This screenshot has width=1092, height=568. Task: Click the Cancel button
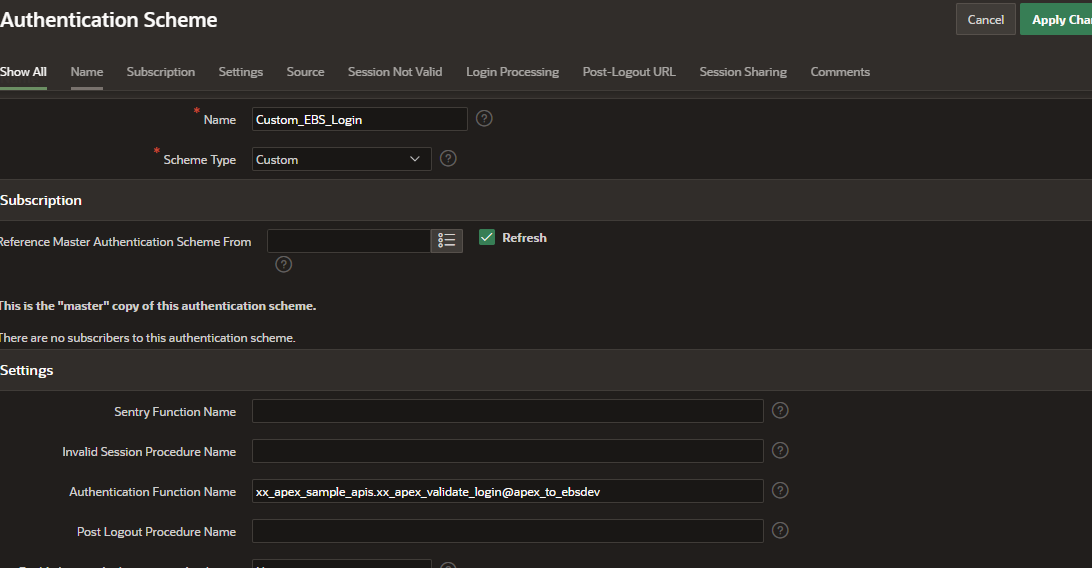pos(985,19)
